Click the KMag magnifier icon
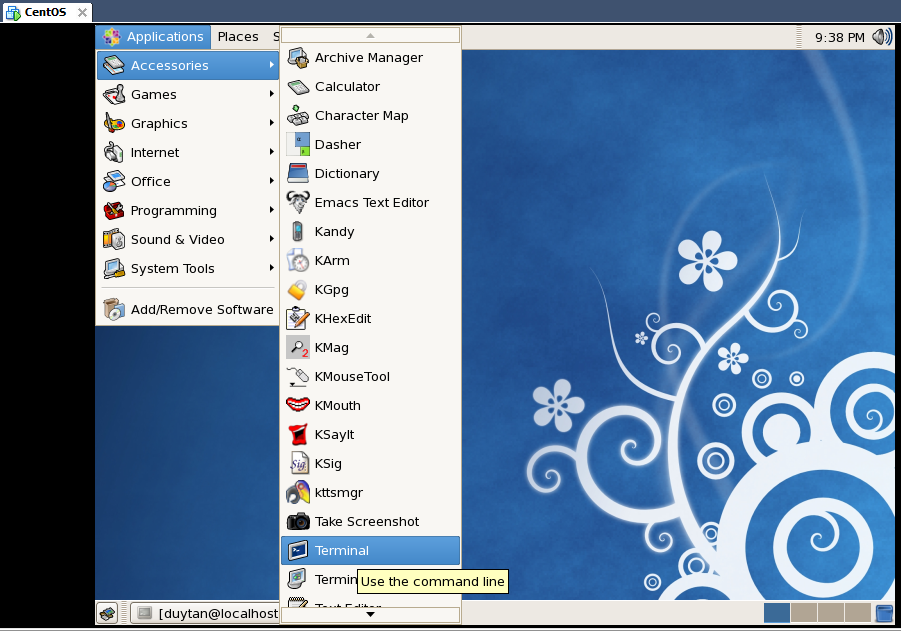The image size is (901, 631). 298,347
